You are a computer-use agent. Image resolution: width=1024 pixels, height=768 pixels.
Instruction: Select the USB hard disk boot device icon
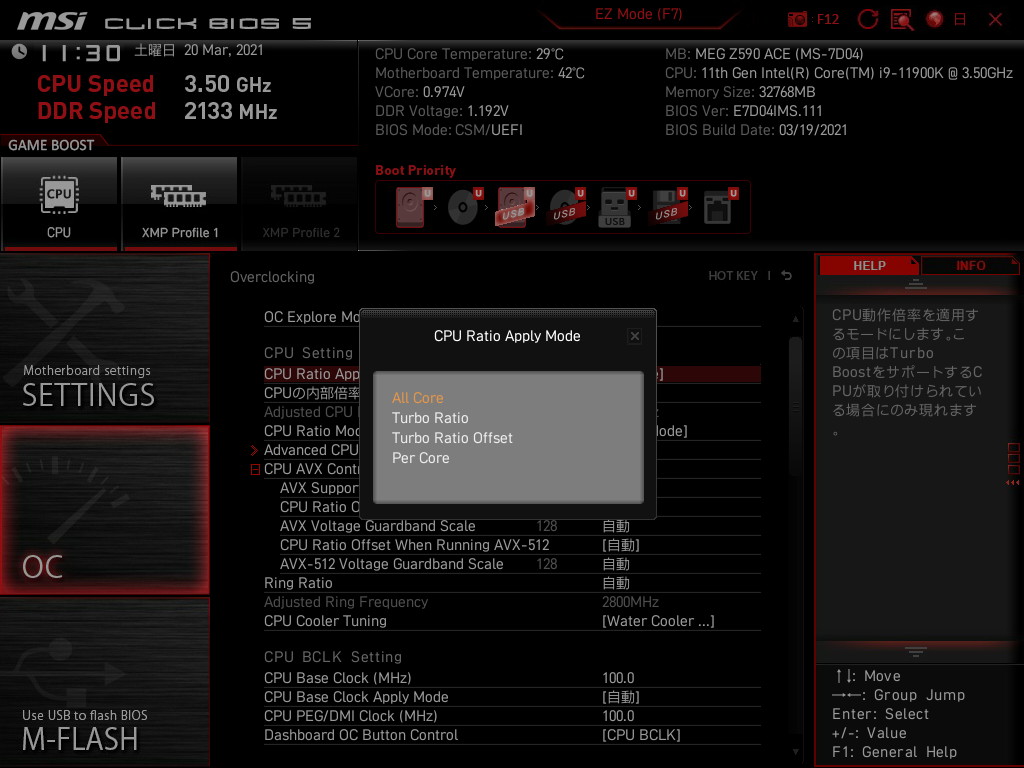(515, 207)
